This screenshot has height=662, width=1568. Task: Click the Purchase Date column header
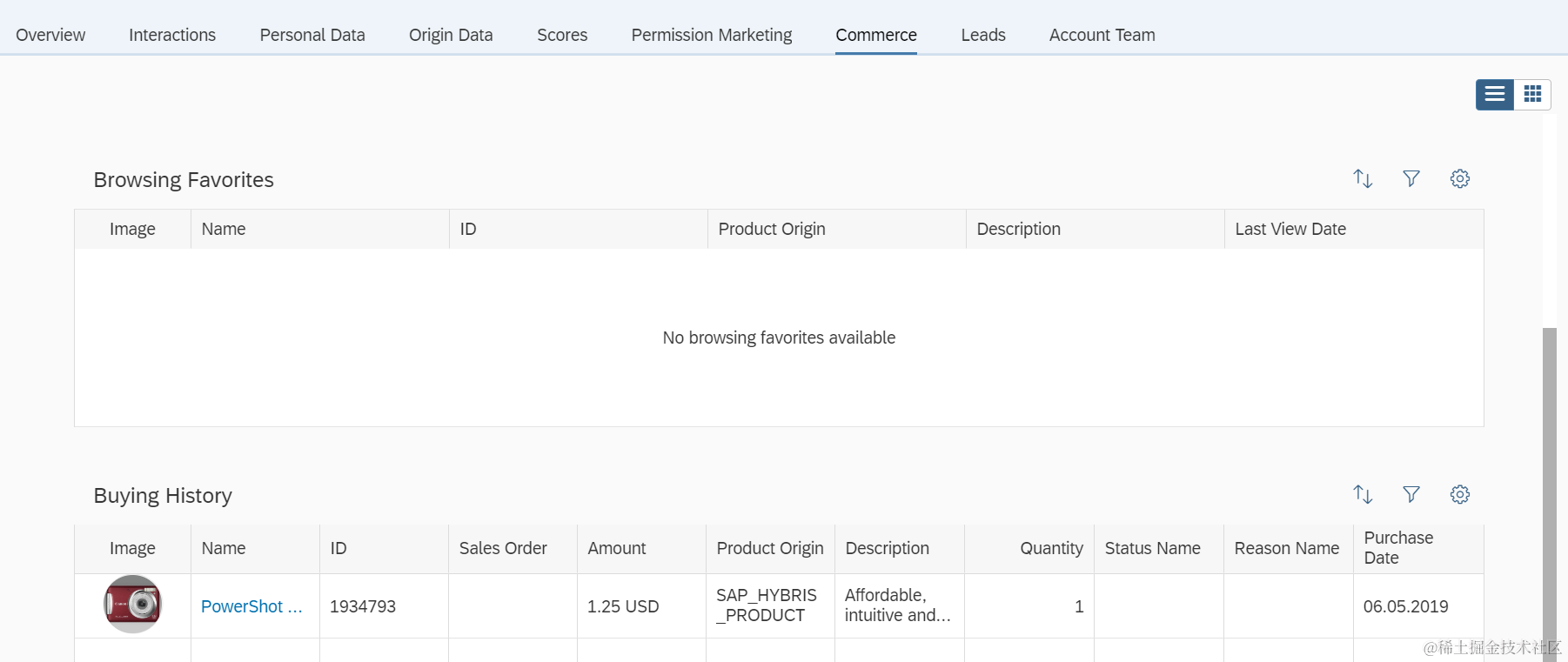[1398, 548]
